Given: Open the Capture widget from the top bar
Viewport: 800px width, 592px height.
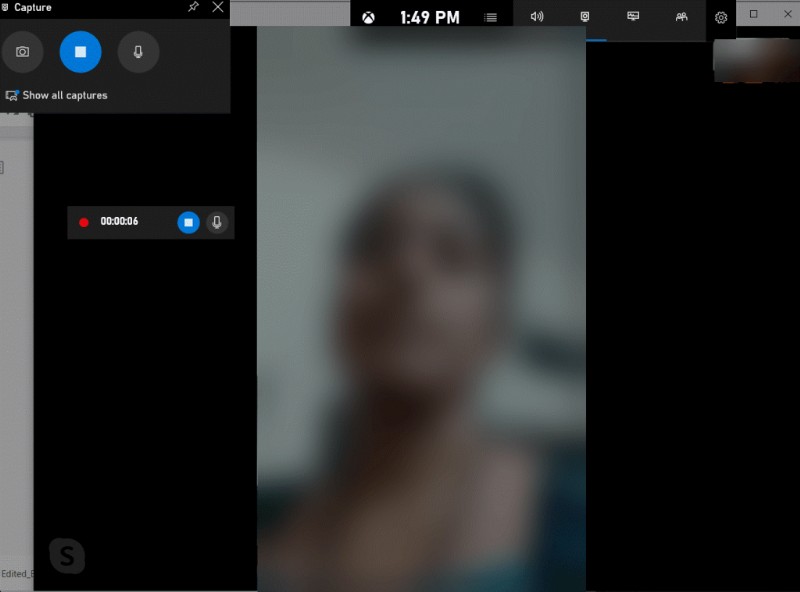Looking at the screenshot, I should (585, 16).
